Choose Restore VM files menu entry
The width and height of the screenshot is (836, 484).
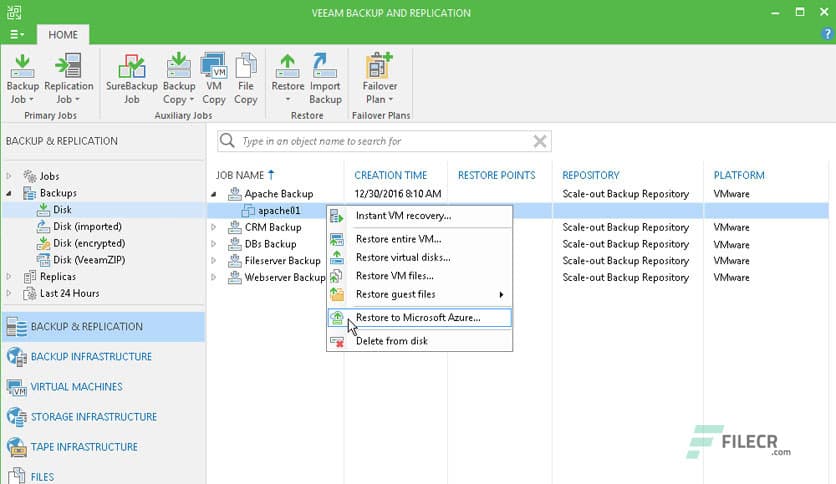click(x=420, y=276)
